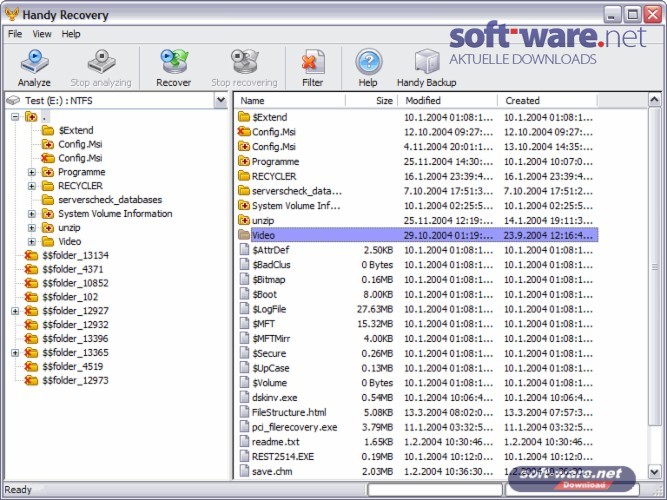Viewport: 667px width, 500px height.
Task: Click the 27.63MB size value of $LogFile
Action: click(375, 309)
